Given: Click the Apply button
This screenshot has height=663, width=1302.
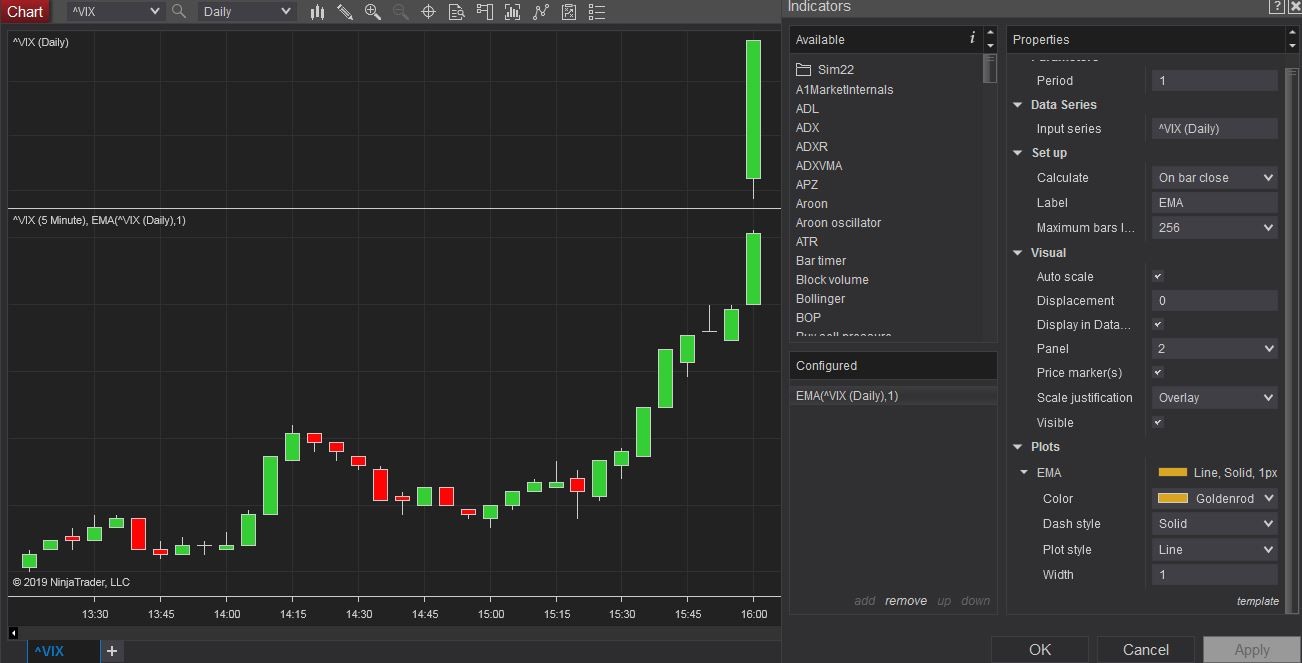Looking at the screenshot, I should [x=1250, y=648].
